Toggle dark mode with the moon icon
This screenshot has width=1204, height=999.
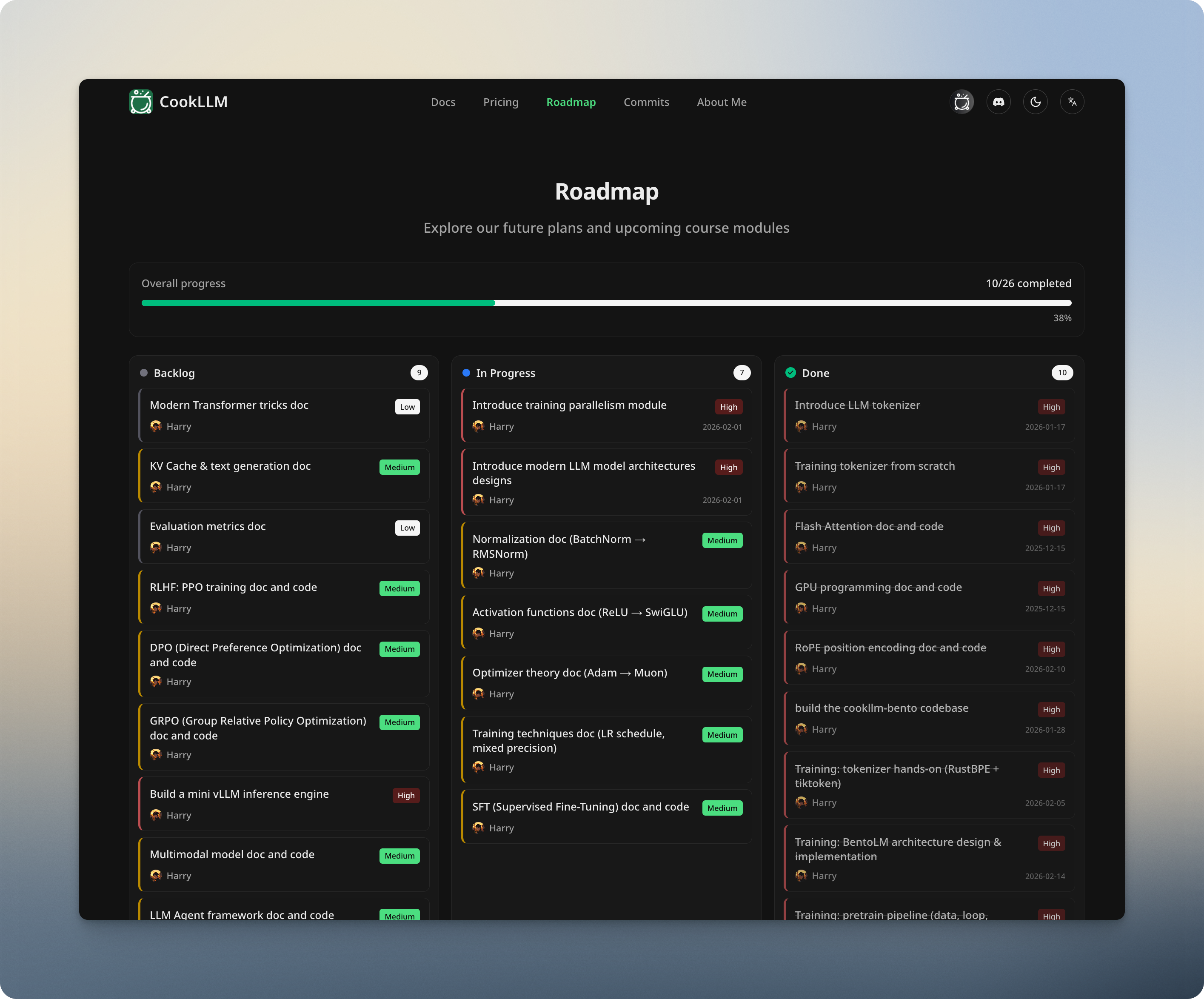pyautogui.click(x=1036, y=102)
